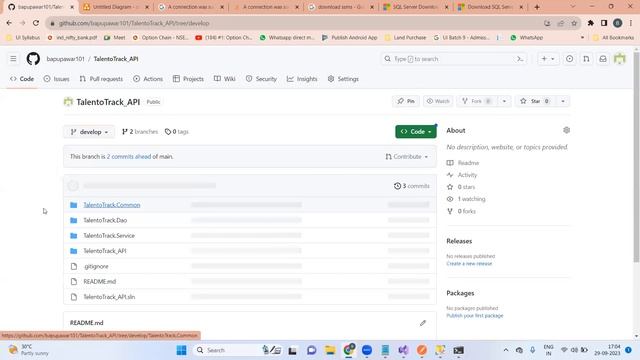Viewport: 640px width, 360px height.
Task: Open the weather widget on taskbar
Action: click(29, 350)
